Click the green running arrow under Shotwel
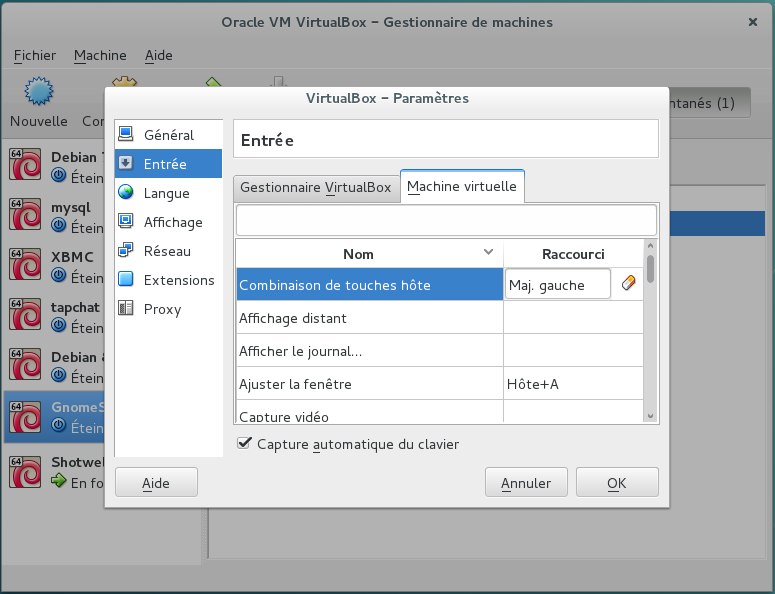The width and height of the screenshot is (775, 594). coord(58,480)
